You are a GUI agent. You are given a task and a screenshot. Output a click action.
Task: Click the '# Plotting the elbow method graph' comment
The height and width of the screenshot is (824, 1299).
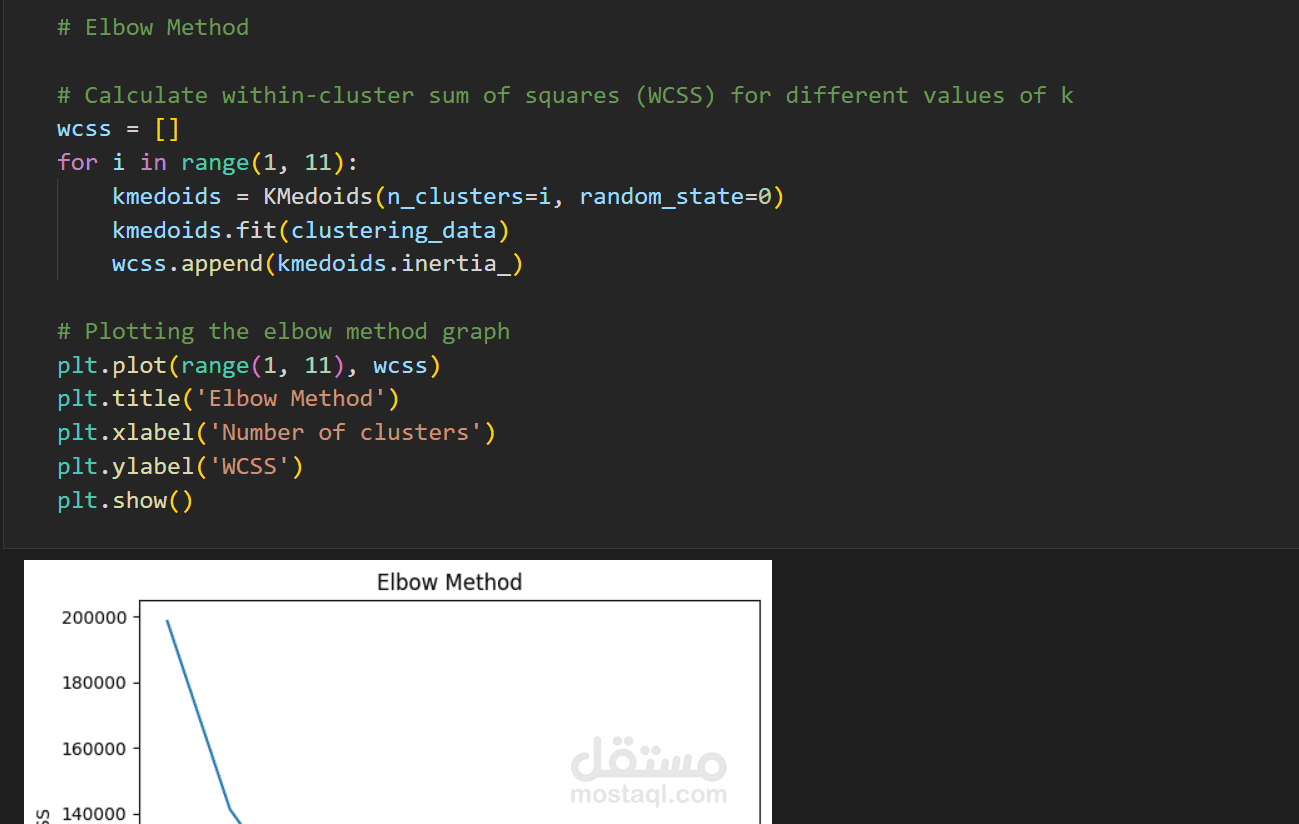point(283,331)
